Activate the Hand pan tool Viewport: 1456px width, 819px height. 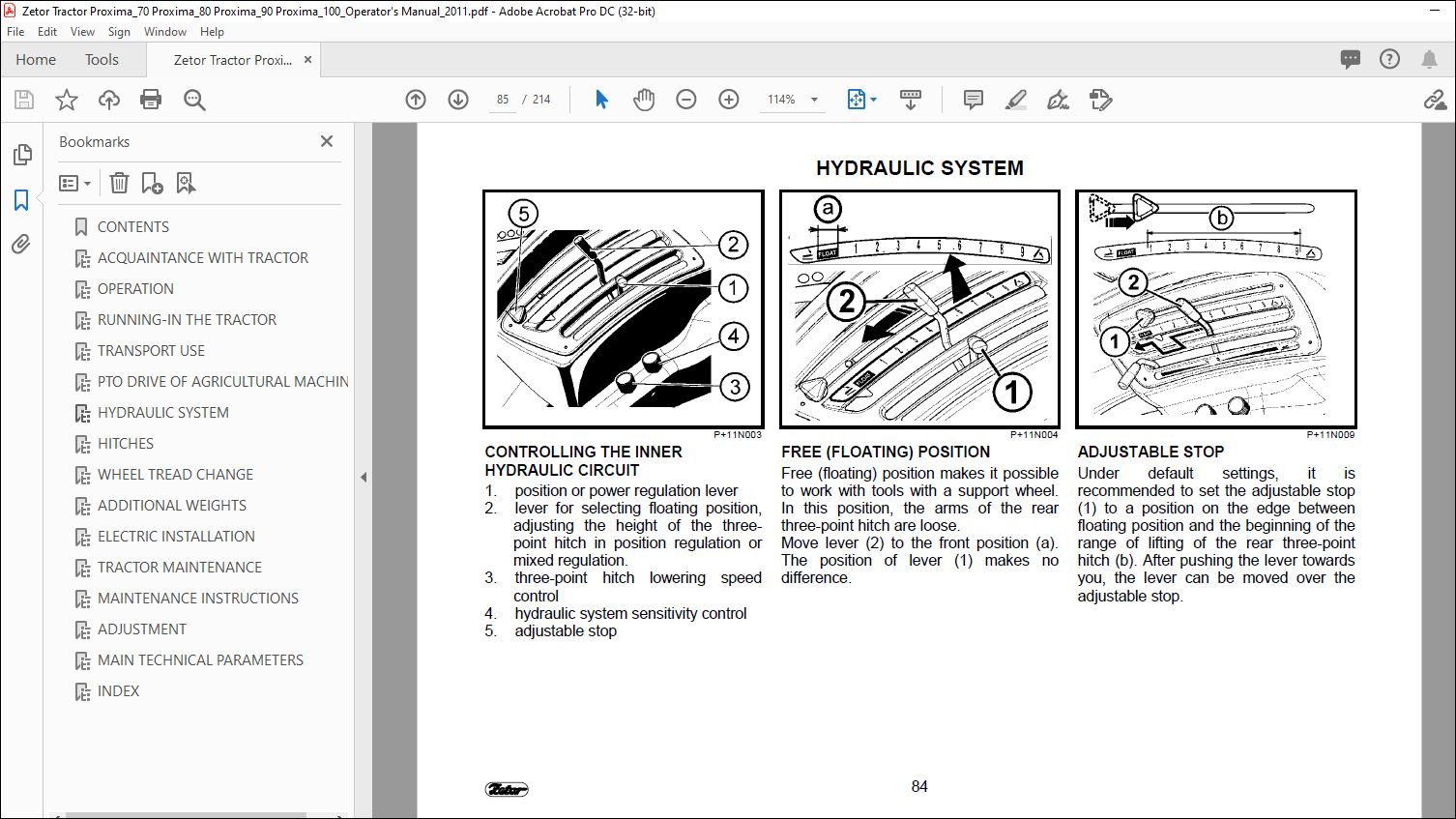[x=644, y=100]
